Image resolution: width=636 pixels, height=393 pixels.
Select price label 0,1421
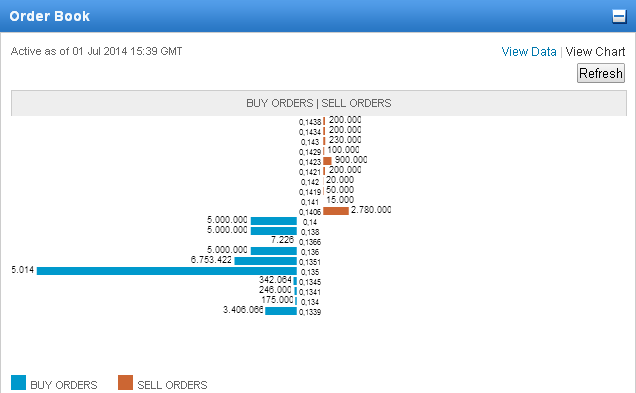310,172
